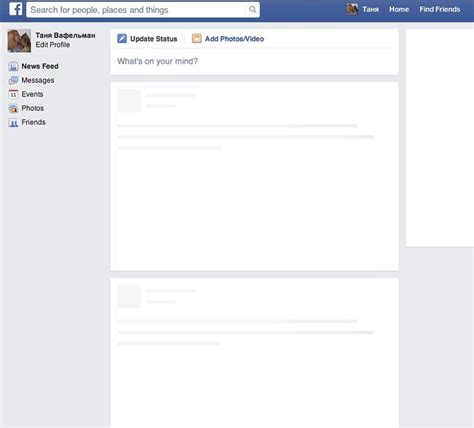This screenshot has width=474, height=428.
Task: Open the small profile picture in top bar
Action: coord(352,9)
